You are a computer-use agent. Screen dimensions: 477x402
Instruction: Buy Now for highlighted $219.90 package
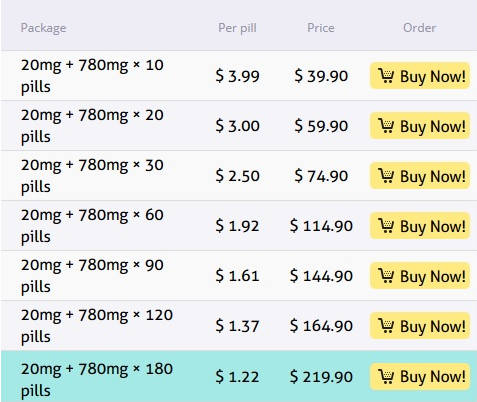coord(420,376)
